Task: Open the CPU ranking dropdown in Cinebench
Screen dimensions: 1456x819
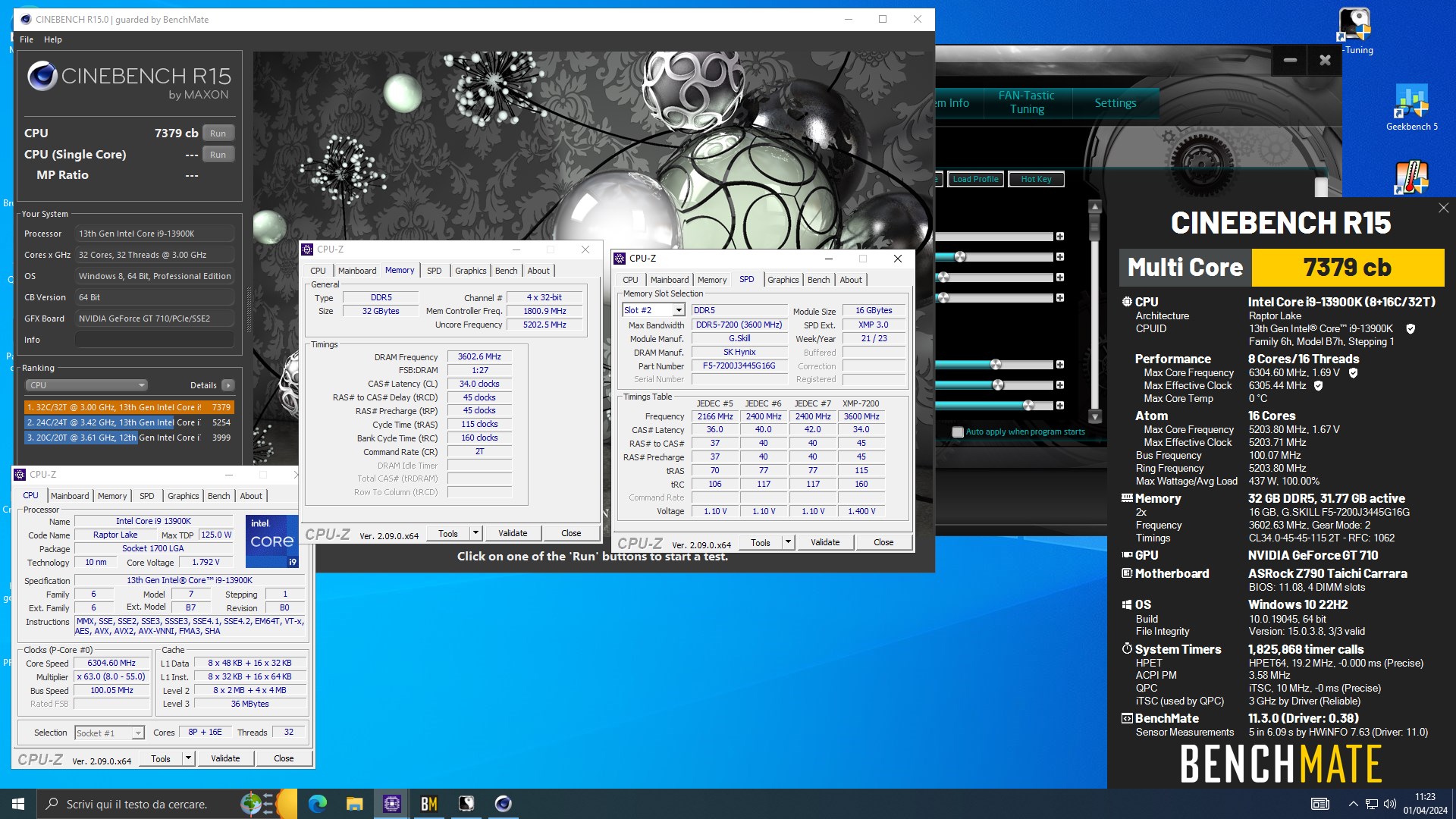Action: coord(86,385)
